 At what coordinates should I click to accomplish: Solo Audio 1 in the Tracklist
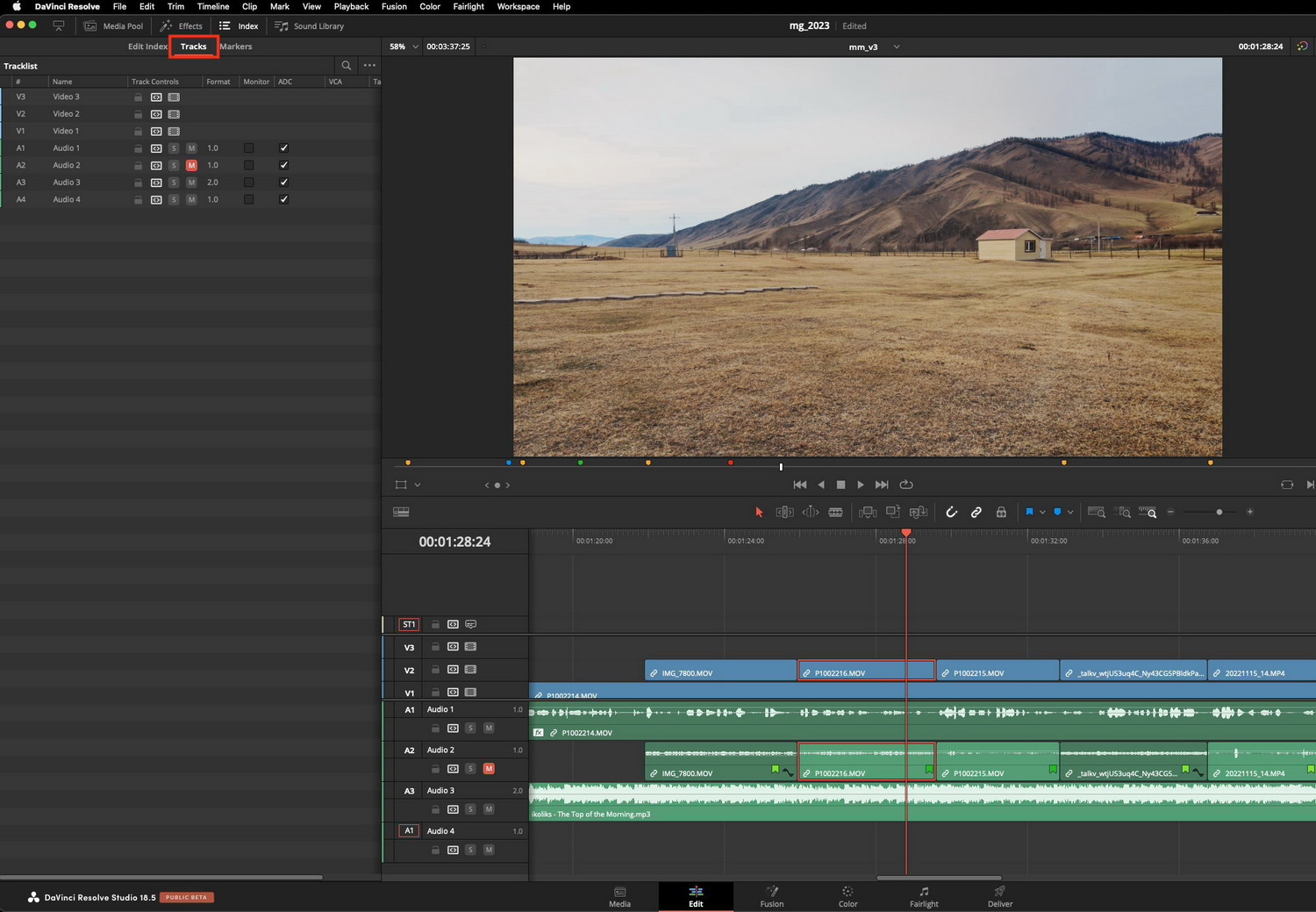point(174,148)
